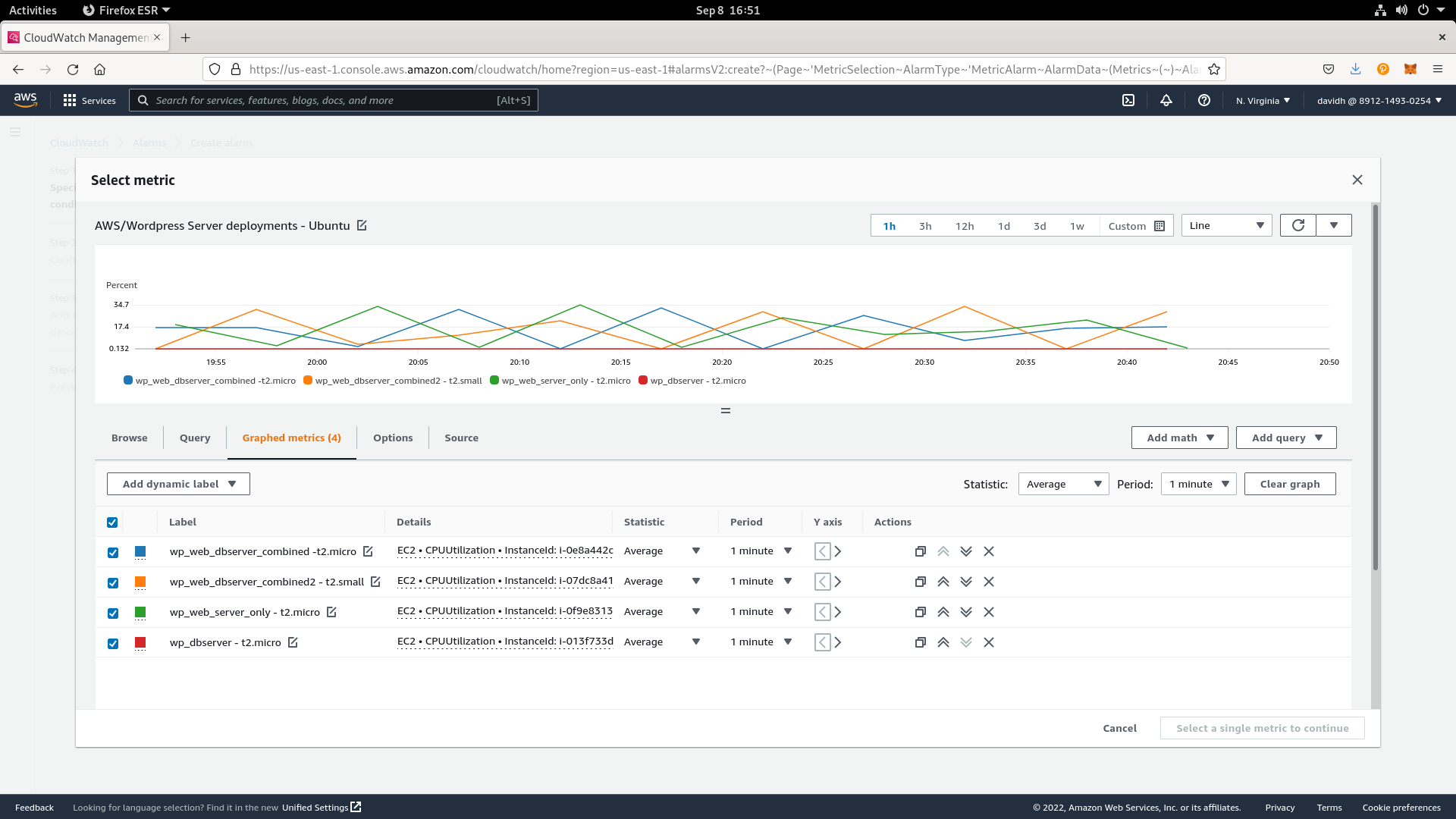
Task: Uncheck the wp_dbserver - t2.micro checkbox
Action: [x=113, y=643]
